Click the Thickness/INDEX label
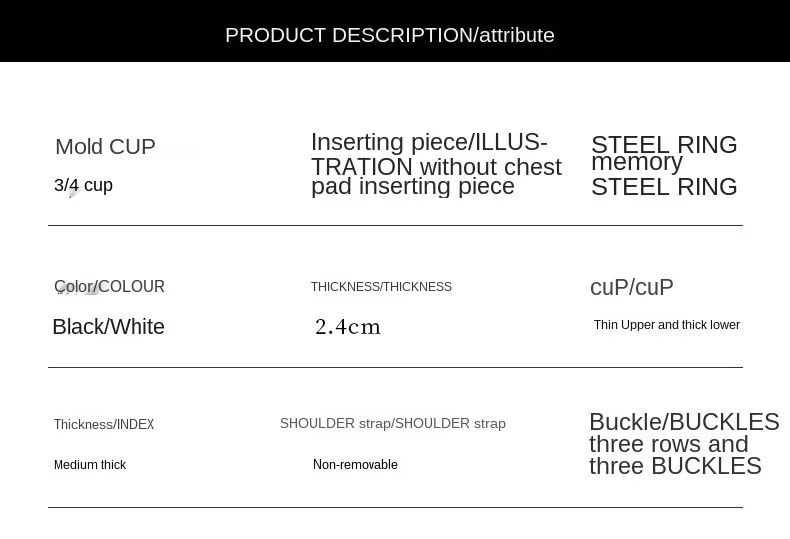Screen dimensions: 790x539 pyautogui.click(x=104, y=424)
